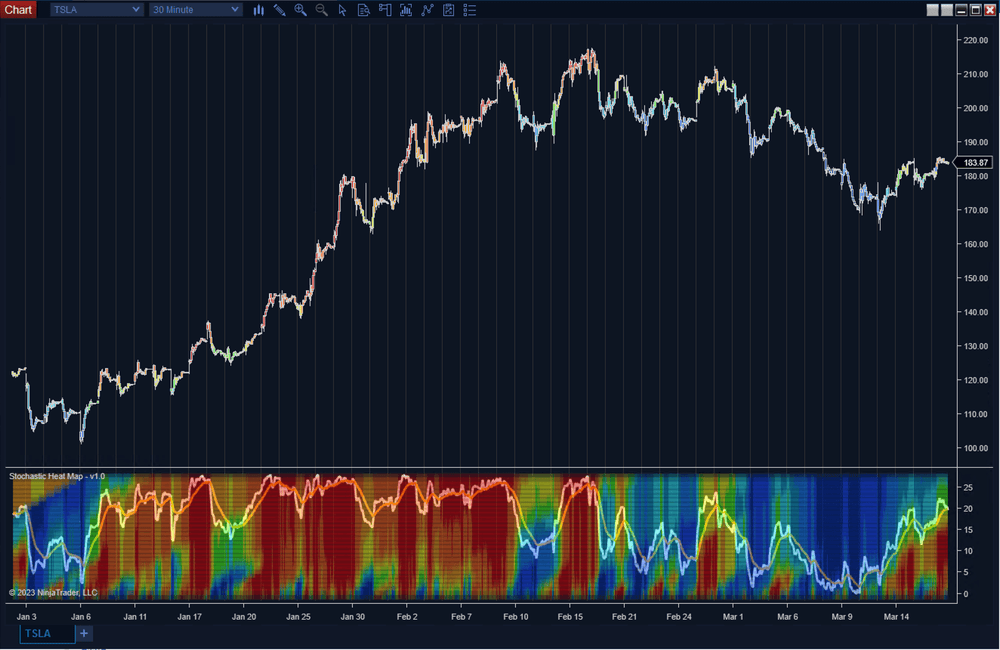Click the zoom out magnifier icon

click(322, 10)
